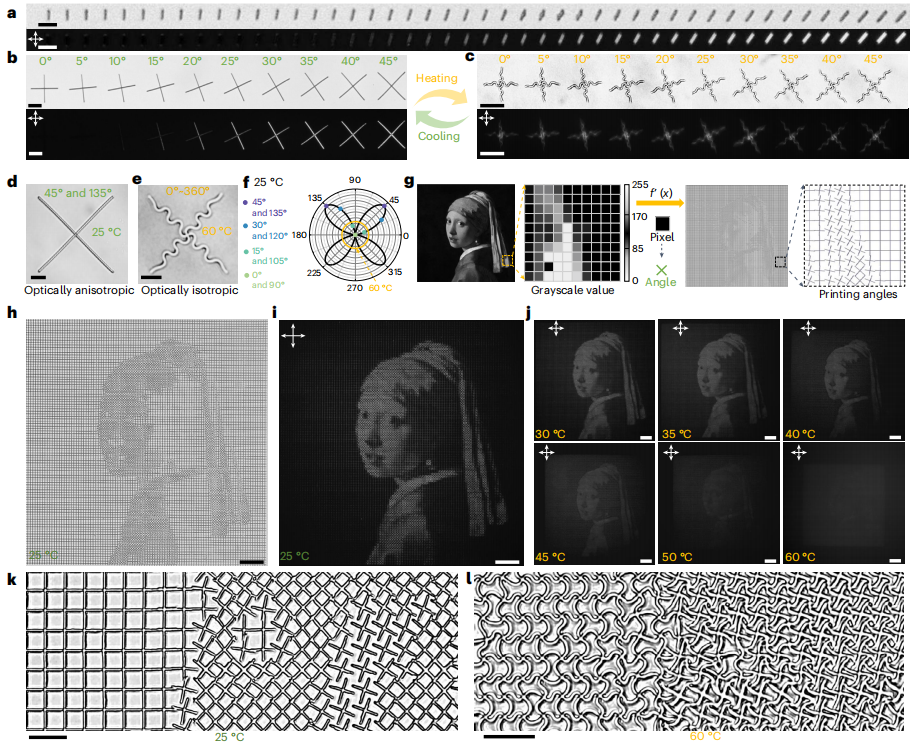Viewport: 913px width, 746px height.
Task: Click crossed-polarizer arrows icon in panel c
Action: click(486, 119)
